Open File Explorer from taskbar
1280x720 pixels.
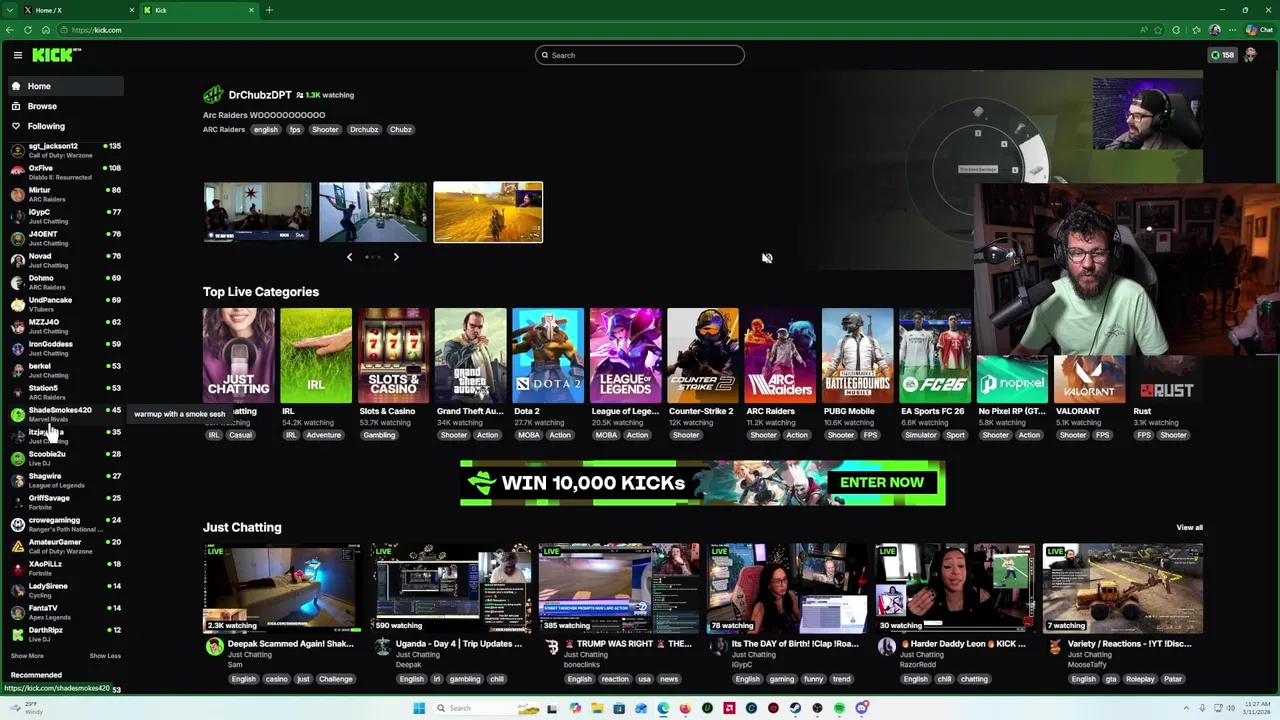click(x=597, y=708)
